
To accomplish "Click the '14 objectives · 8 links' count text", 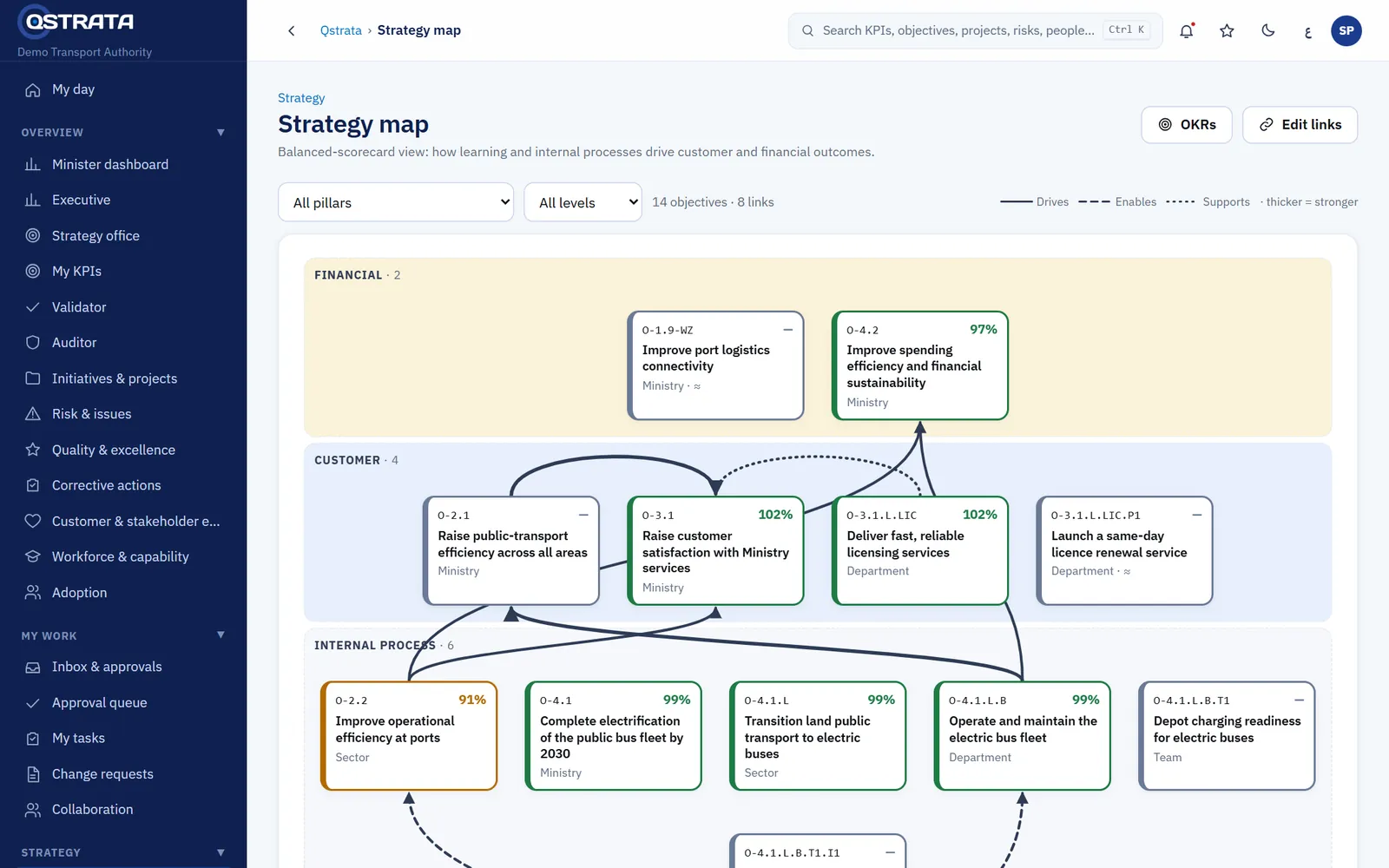I will (x=713, y=202).
